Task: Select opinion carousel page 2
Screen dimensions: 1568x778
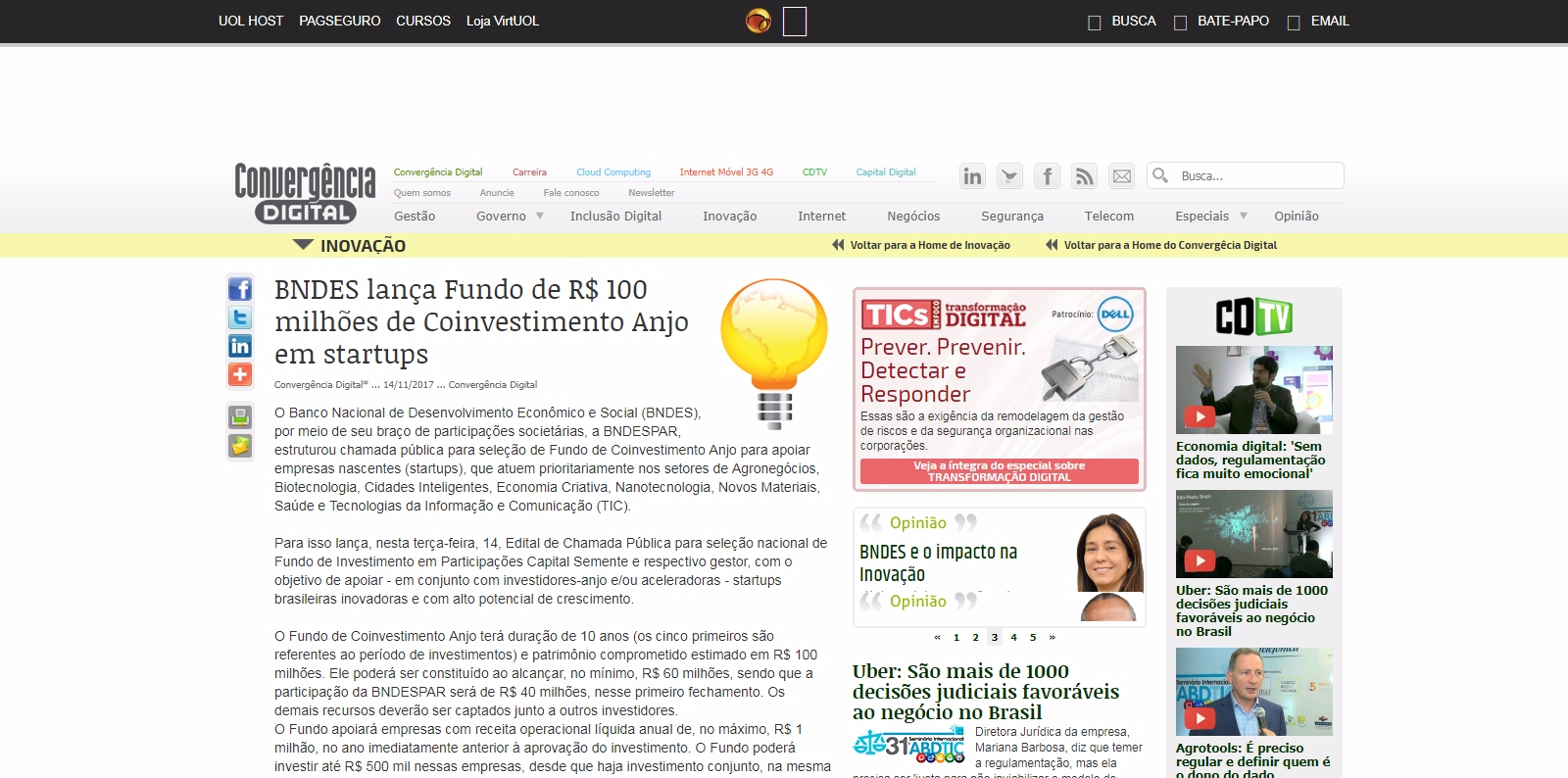Action: coord(975,637)
